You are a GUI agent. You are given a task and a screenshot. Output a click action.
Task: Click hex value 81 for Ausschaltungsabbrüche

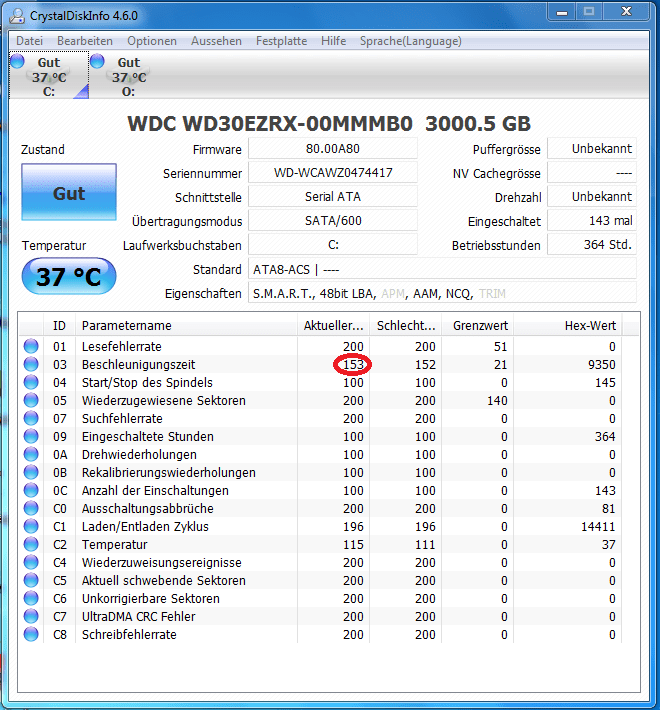click(x=608, y=509)
